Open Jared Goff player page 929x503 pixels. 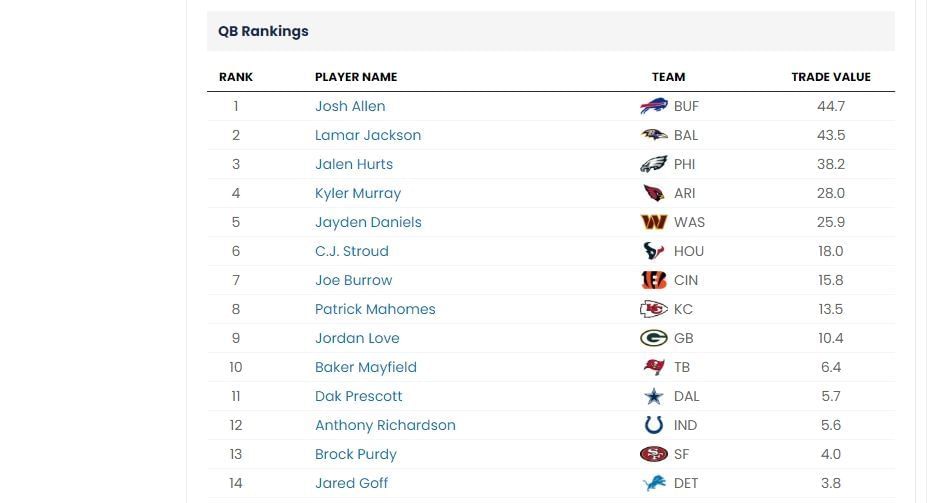(x=351, y=483)
